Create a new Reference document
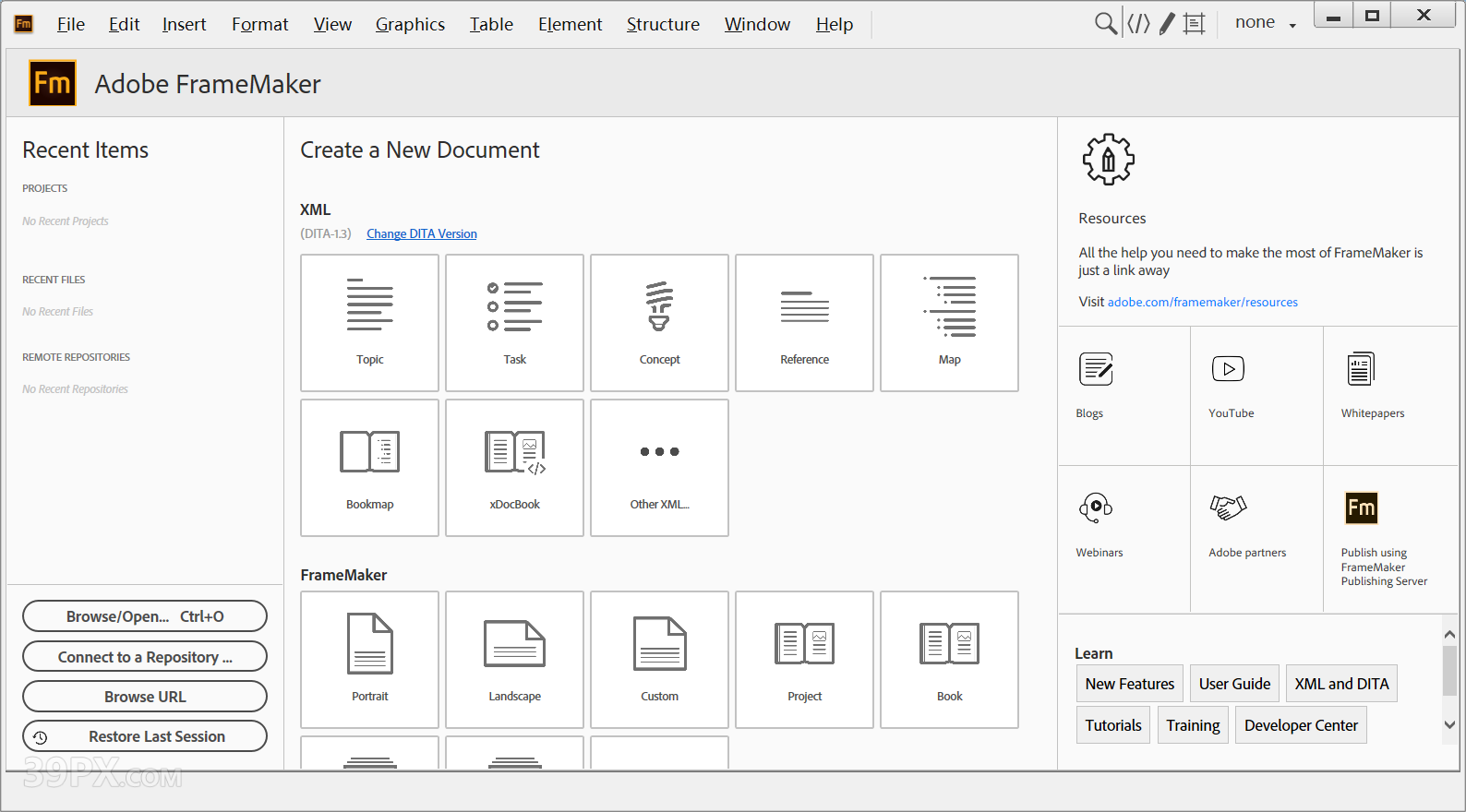 (x=804, y=323)
